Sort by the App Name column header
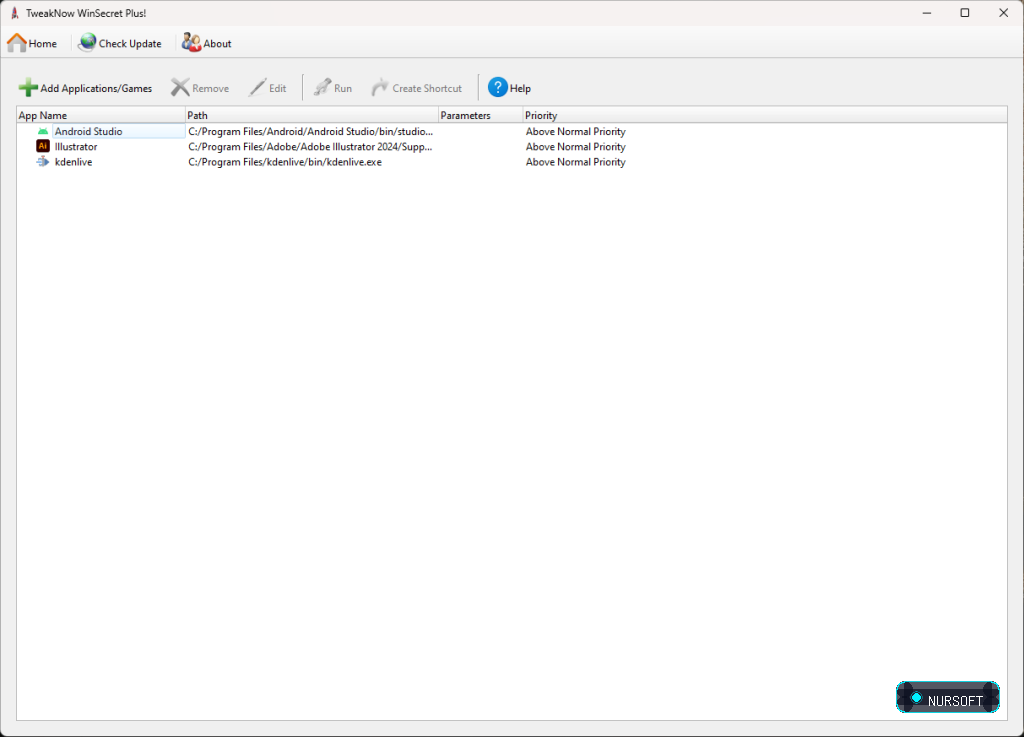The image size is (1024, 737). [101, 116]
